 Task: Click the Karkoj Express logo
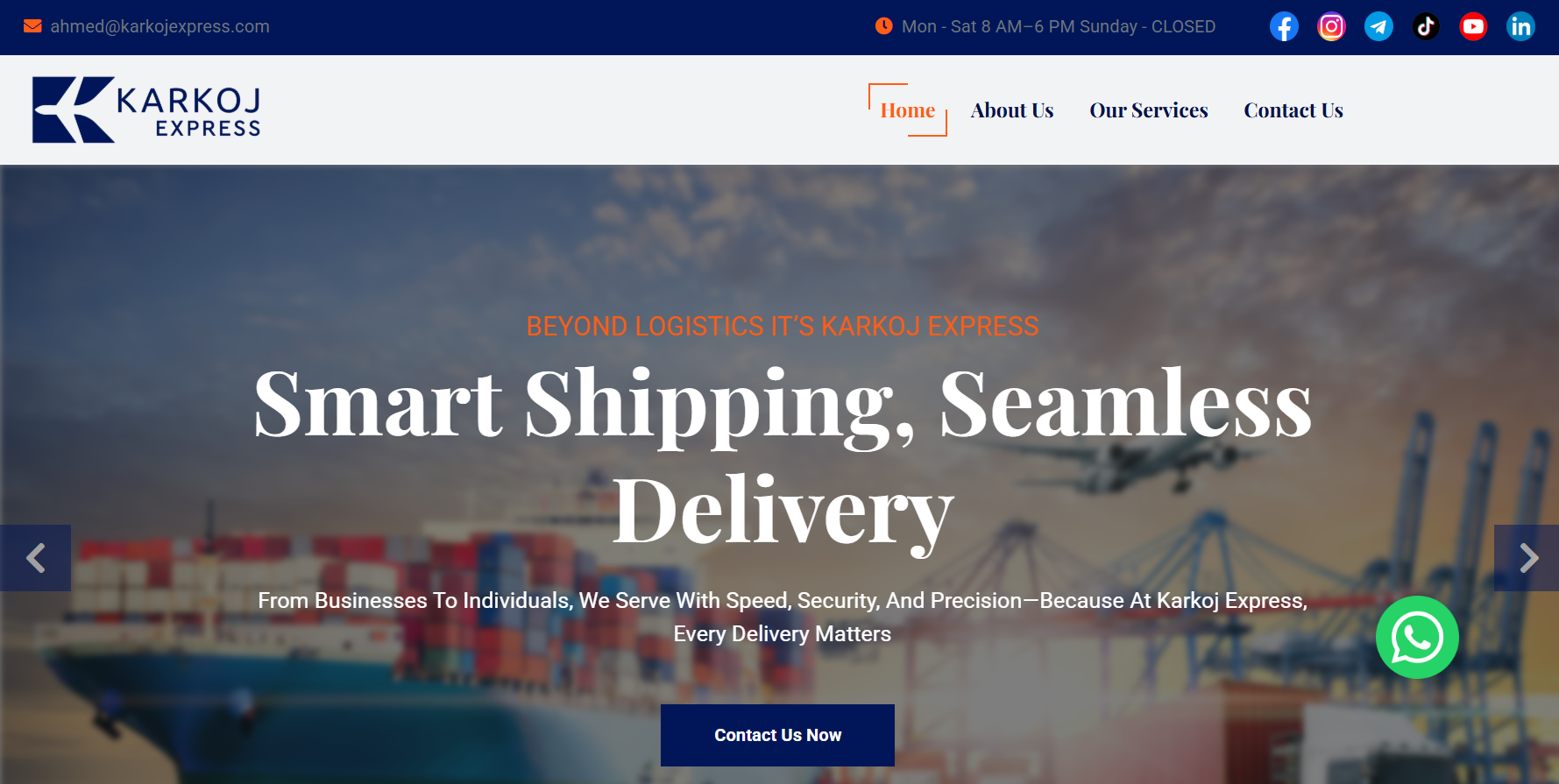[x=146, y=109]
